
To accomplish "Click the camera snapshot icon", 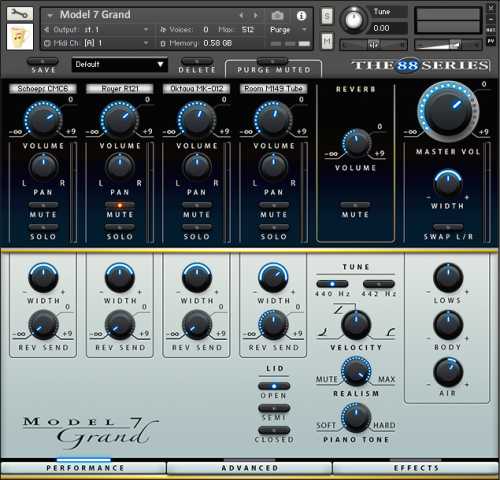I will (x=277, y=15).
